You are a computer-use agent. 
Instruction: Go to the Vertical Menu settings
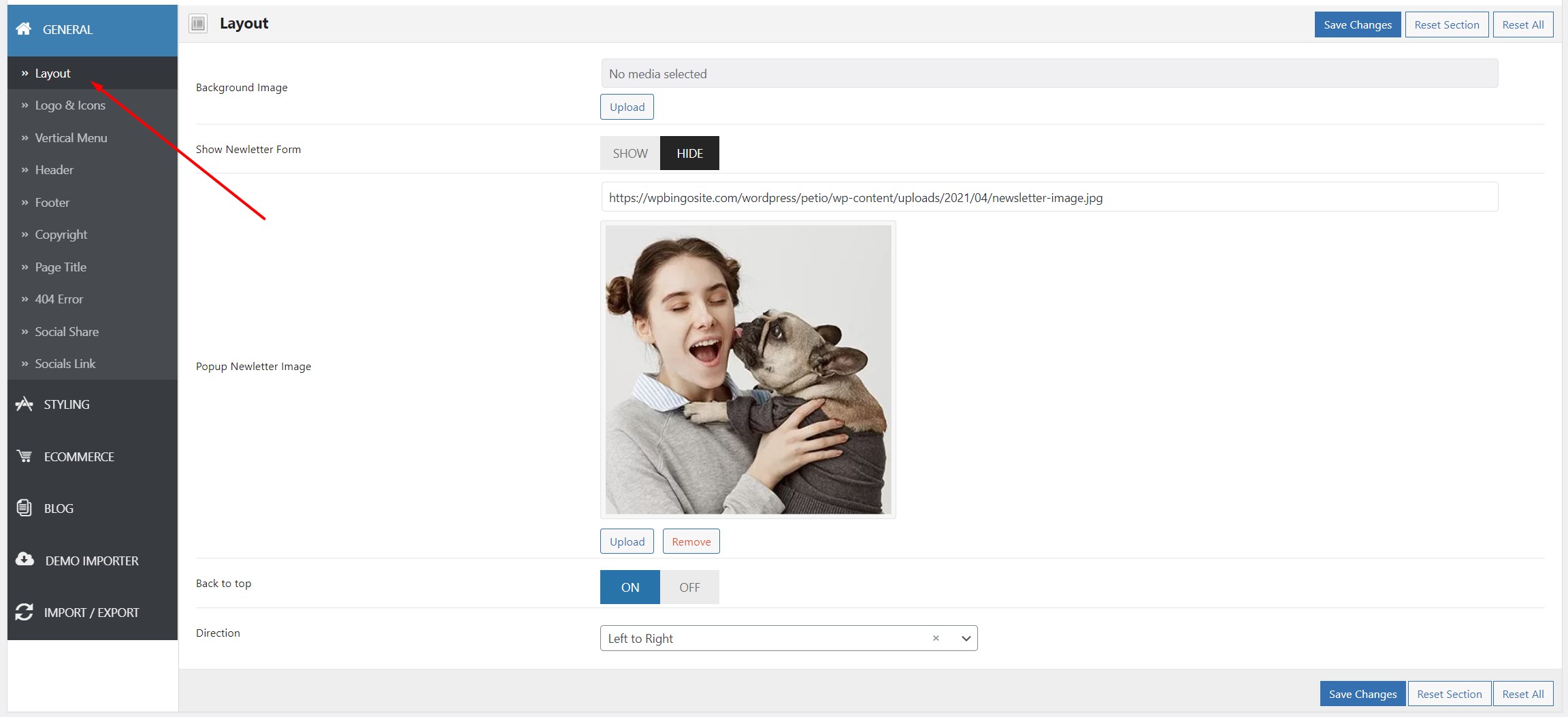[71, 137]
